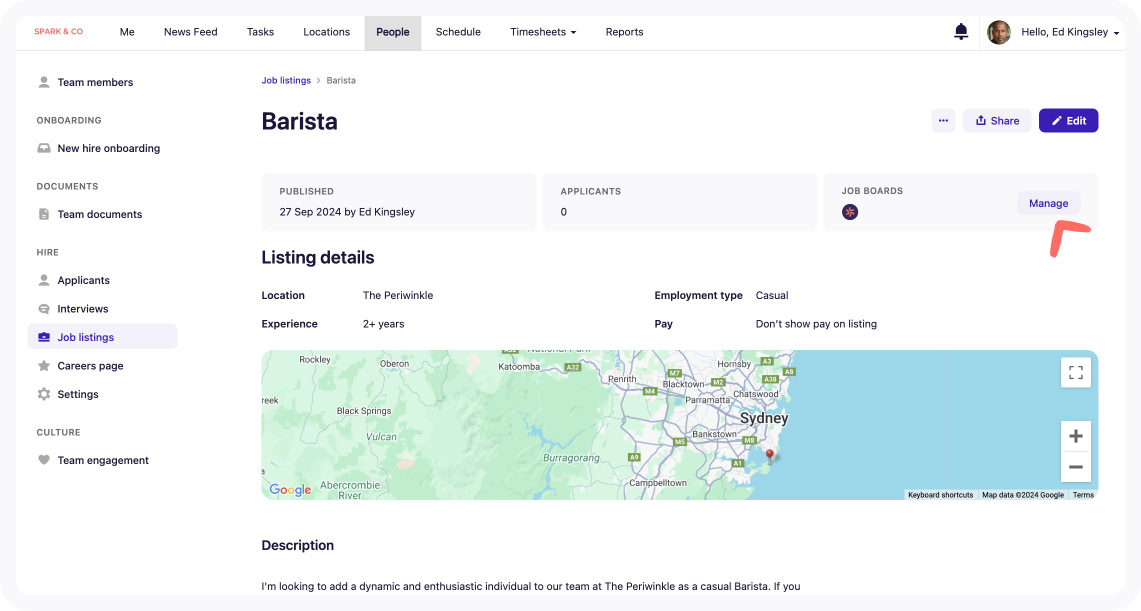The height and width of the screenshot is (611, 1141).
Task: Open the map Terms link
Action: coord(1083,495)
